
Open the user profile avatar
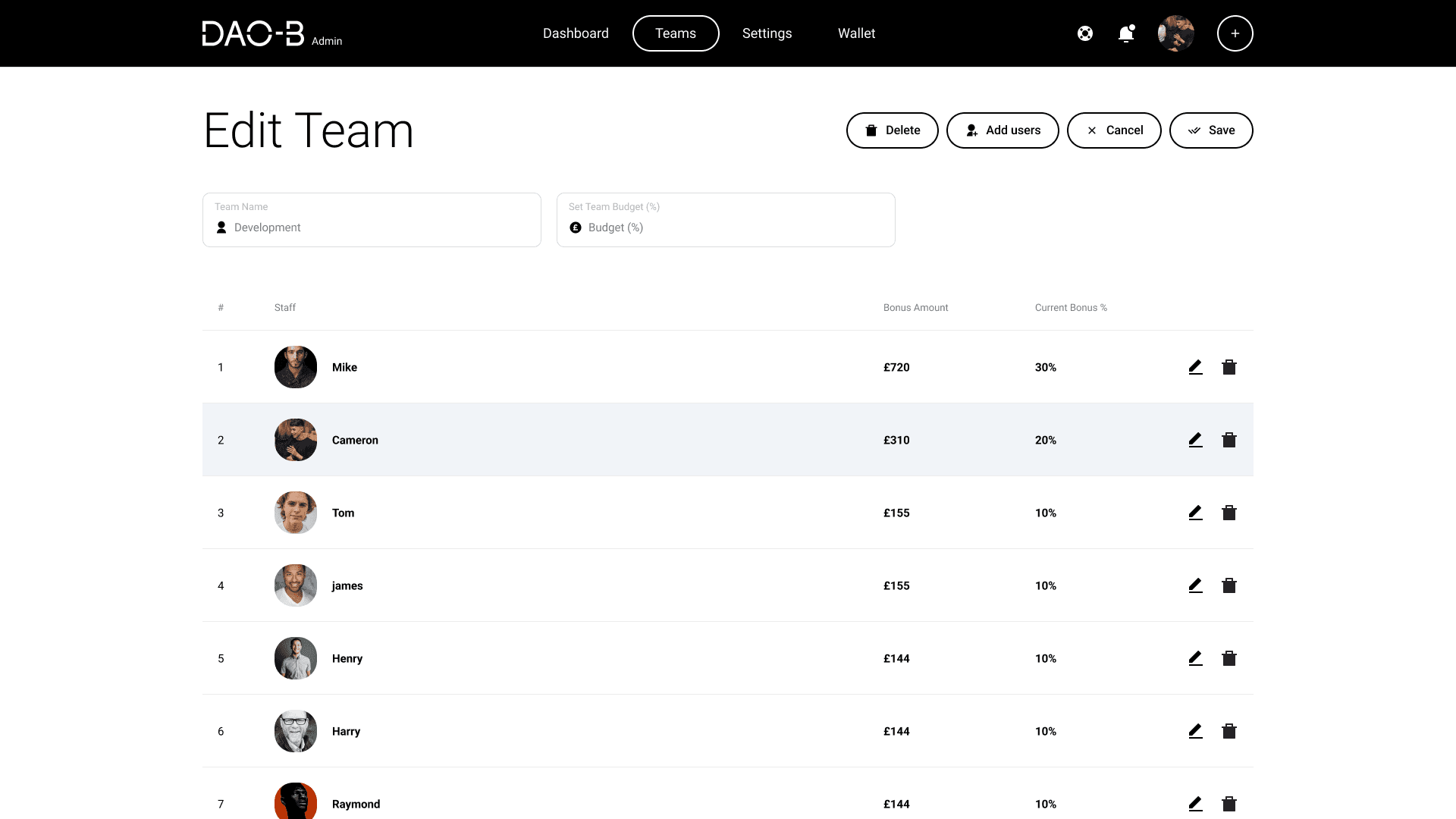(1176, 33)
